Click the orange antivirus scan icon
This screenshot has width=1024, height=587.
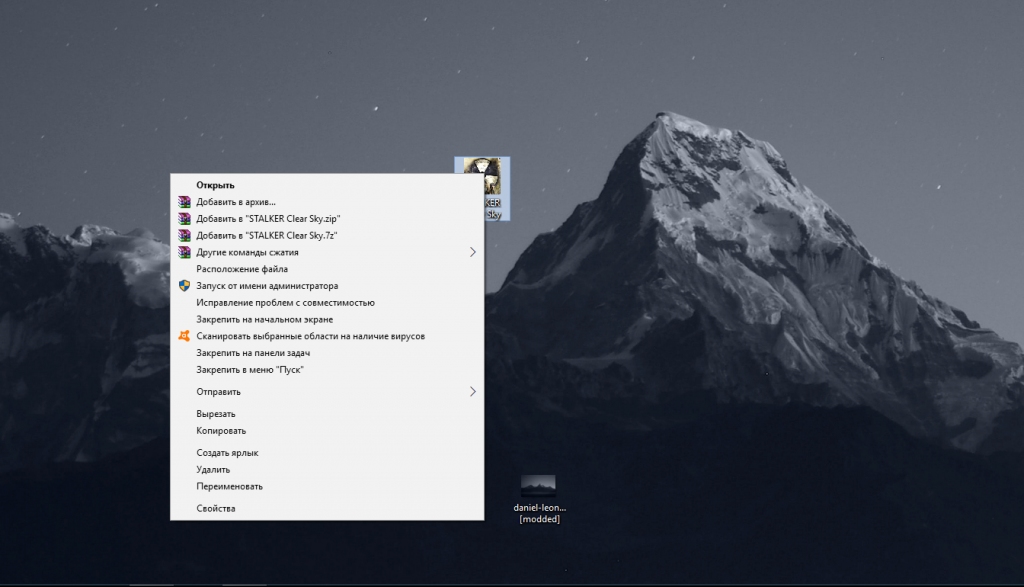tap(183, 336)
